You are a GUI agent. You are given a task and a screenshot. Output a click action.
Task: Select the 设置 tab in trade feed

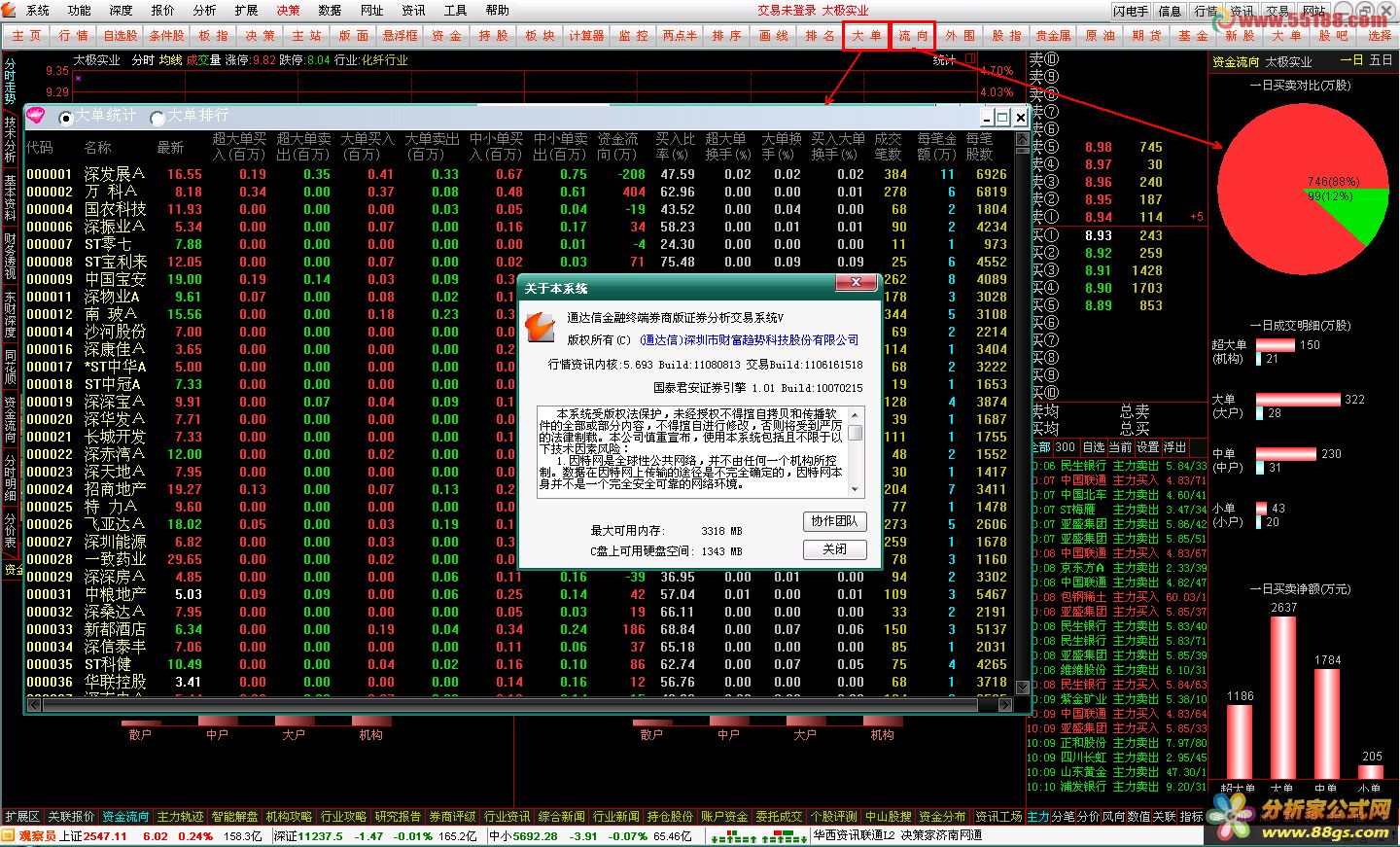pyautogui.click(x=1148, y=447)
